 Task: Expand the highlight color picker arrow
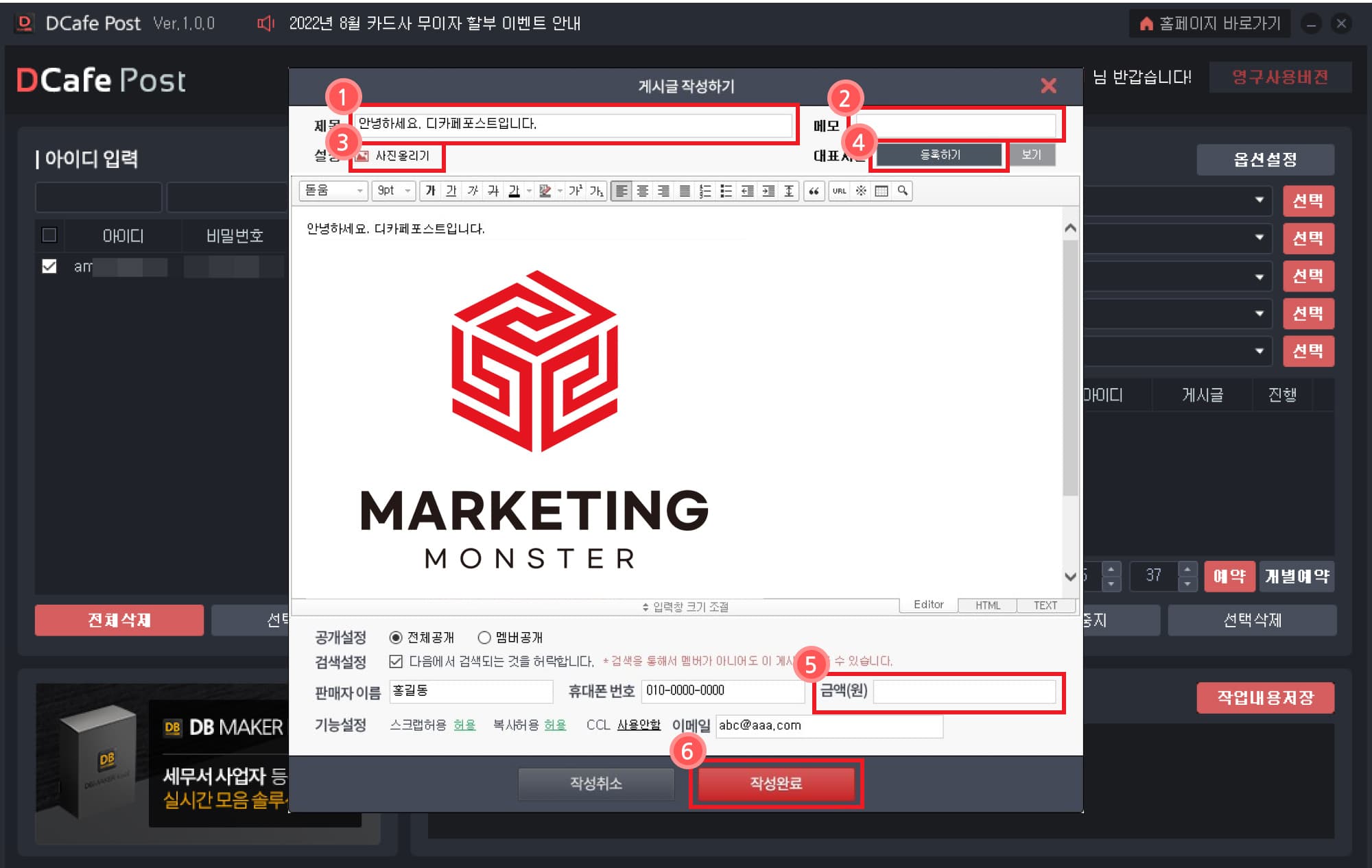coord(560,191)
